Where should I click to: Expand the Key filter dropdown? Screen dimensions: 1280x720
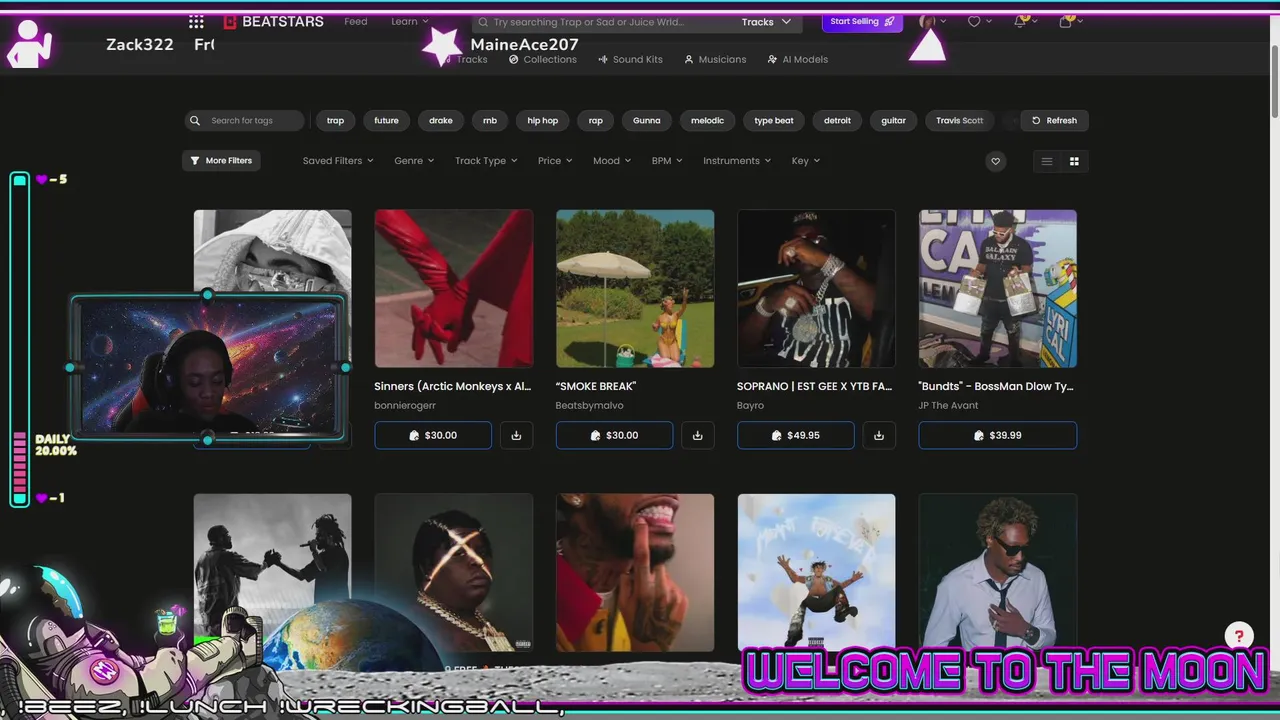pos(806,161)
